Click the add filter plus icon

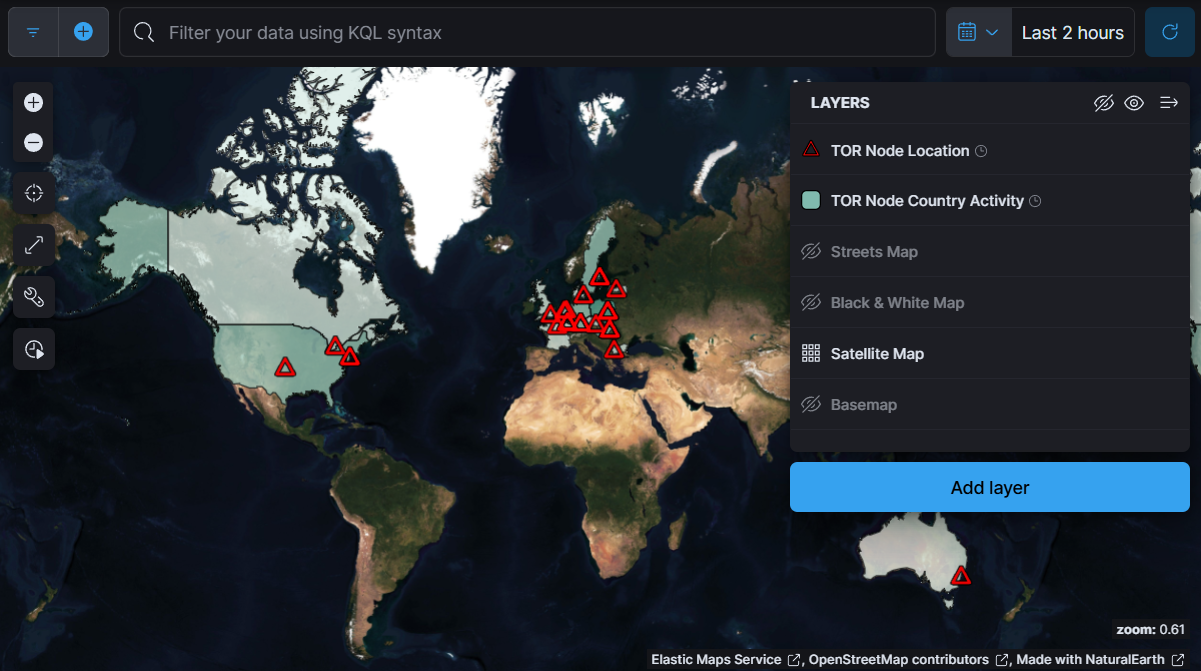(x=84, y=33)
